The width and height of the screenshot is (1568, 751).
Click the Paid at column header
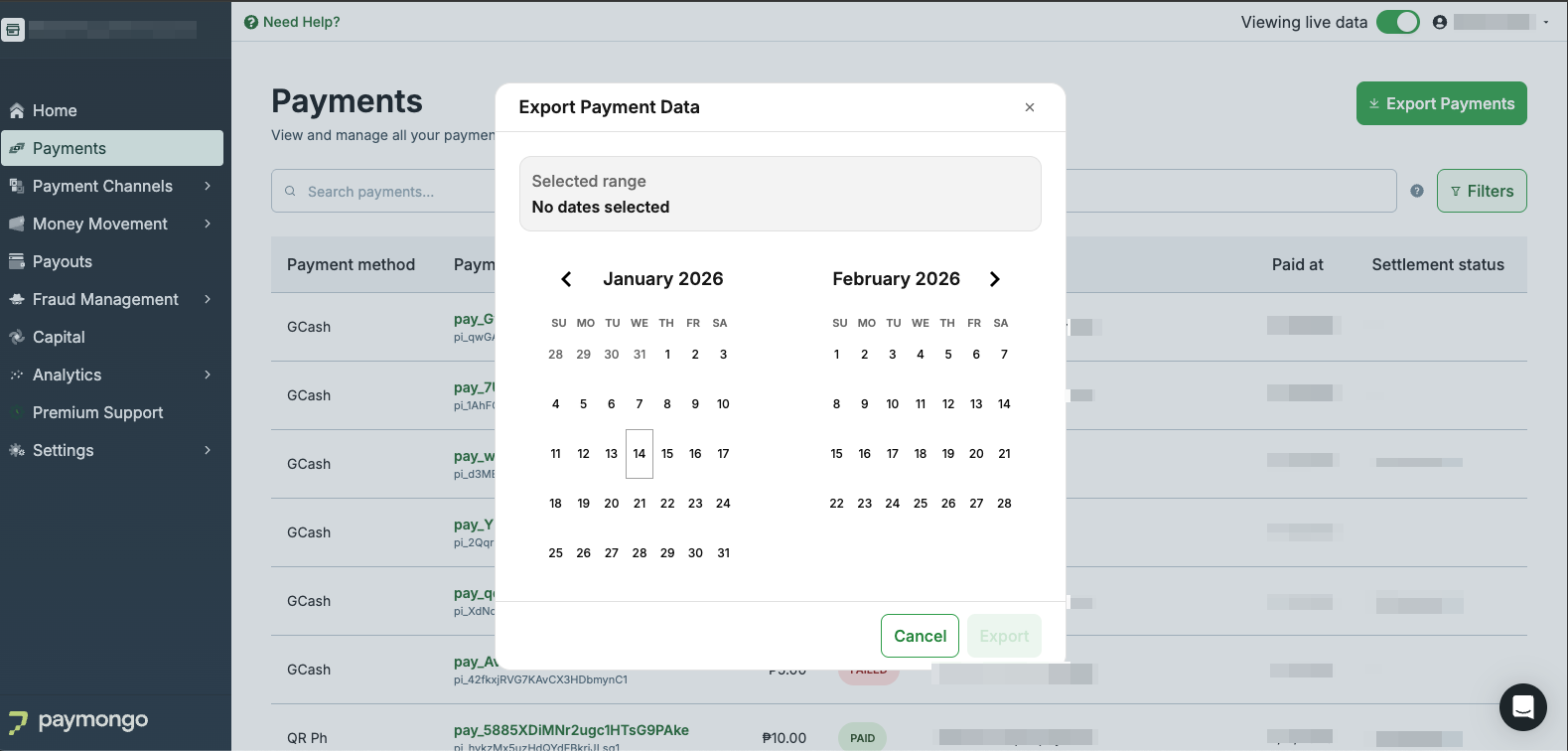coord(1297,264)
